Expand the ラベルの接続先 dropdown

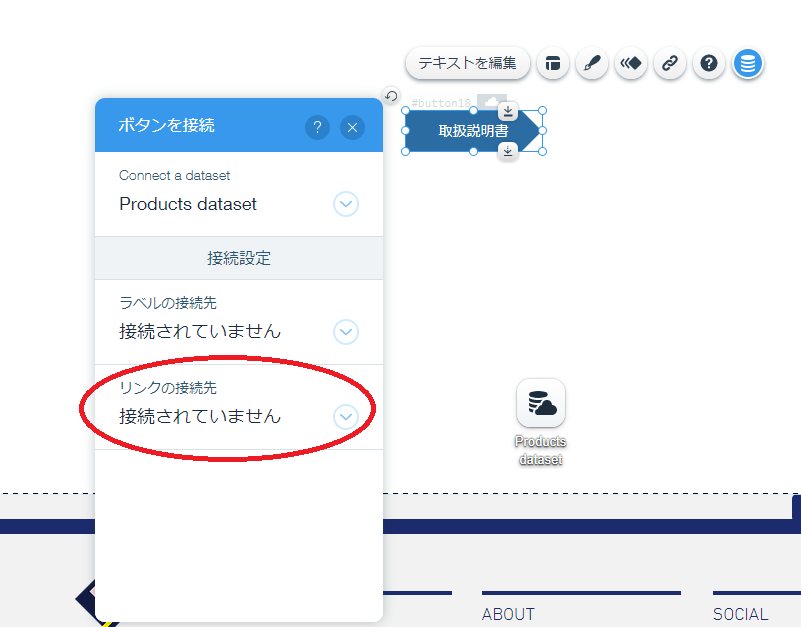[346, 332]
